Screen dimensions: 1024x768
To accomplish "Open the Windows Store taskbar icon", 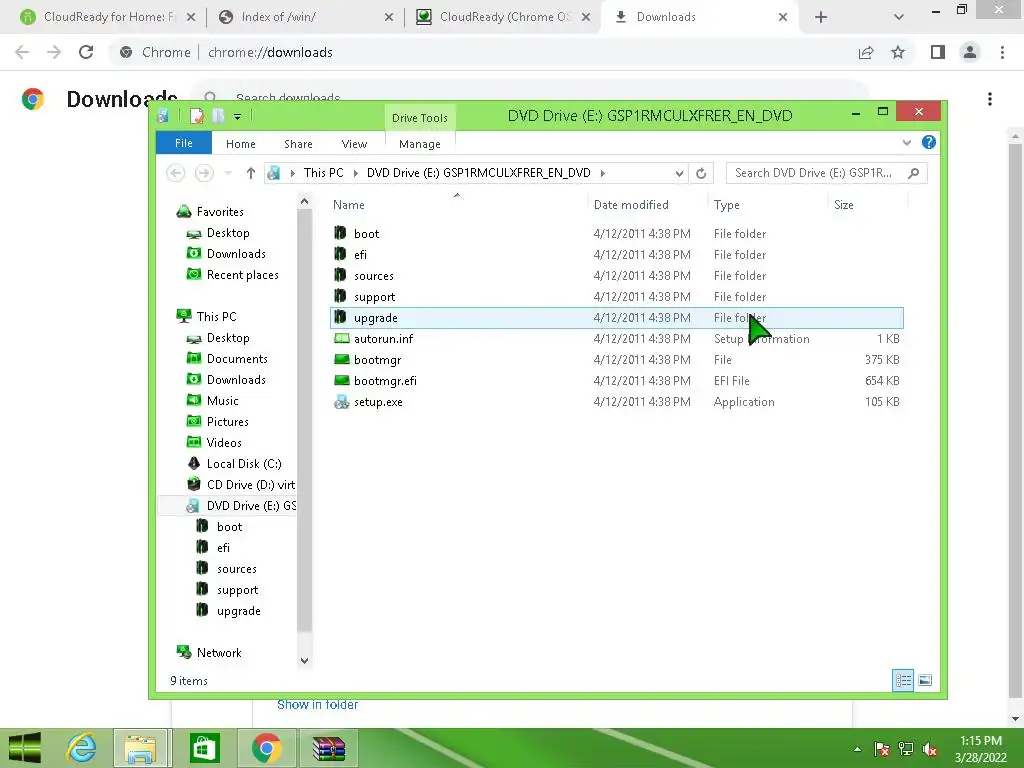I will [204, 748].
